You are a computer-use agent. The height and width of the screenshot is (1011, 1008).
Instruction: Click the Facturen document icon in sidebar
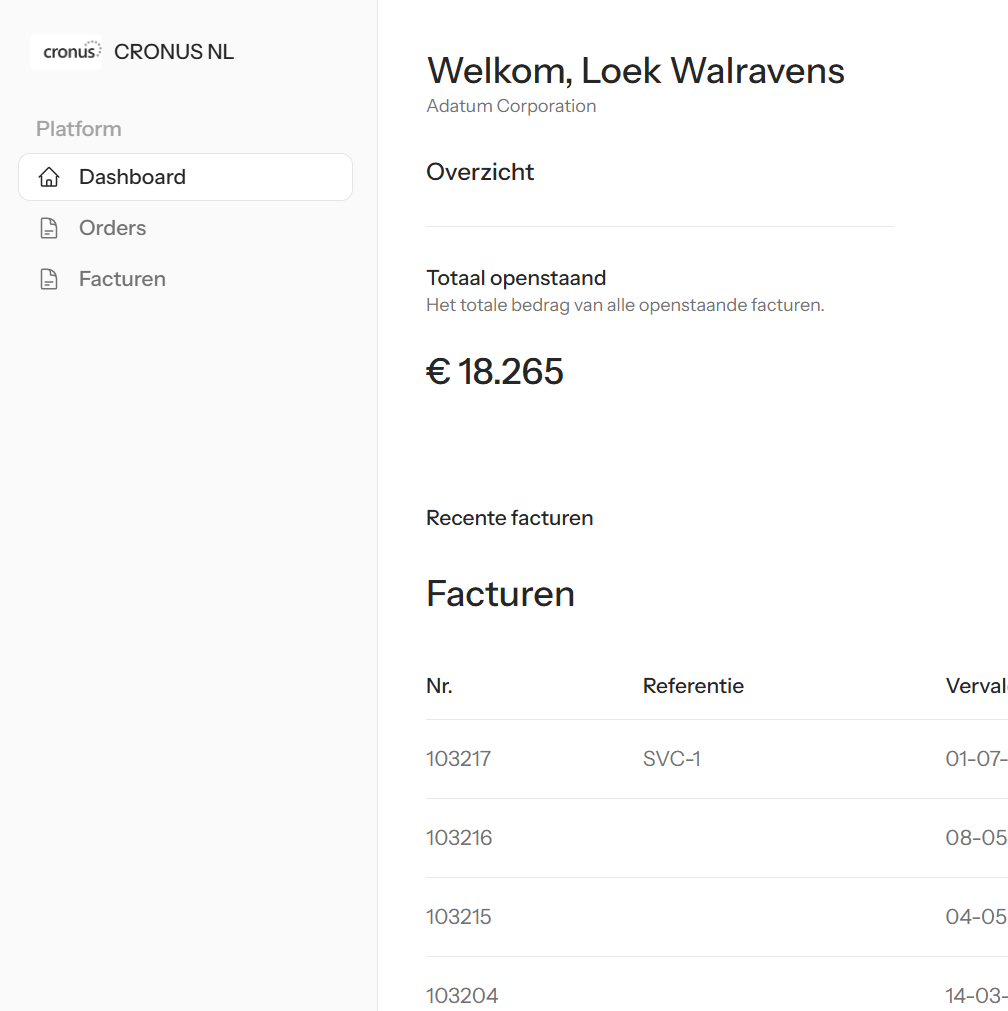48,280
